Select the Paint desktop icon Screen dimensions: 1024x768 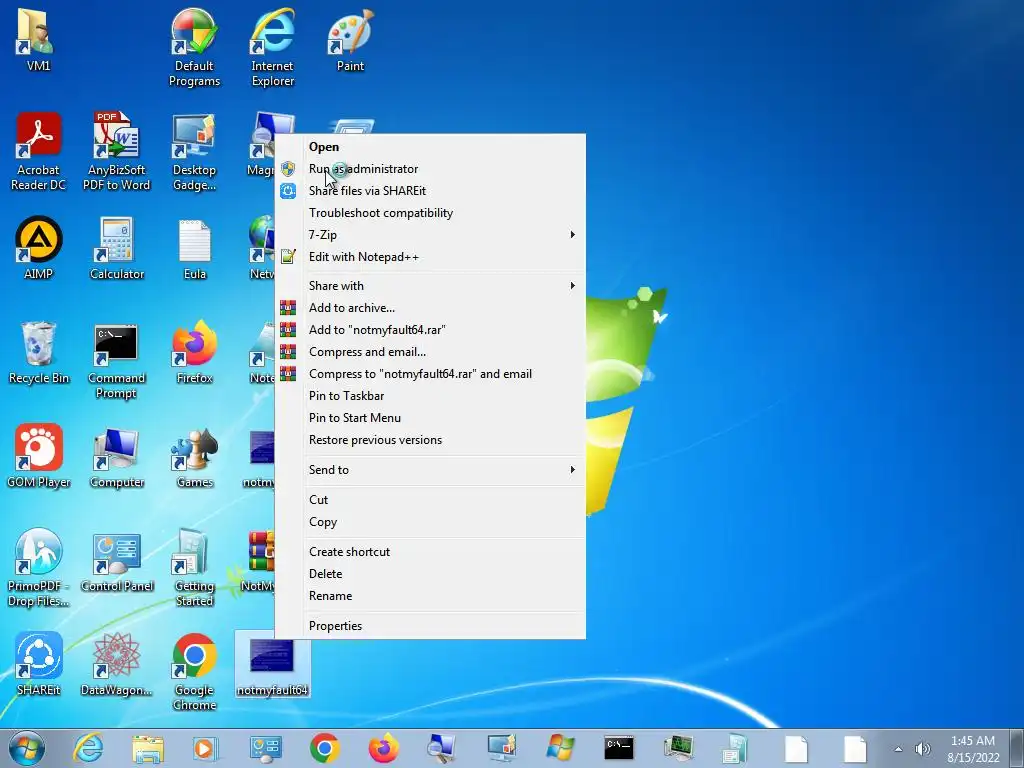(x=350, y=40)
